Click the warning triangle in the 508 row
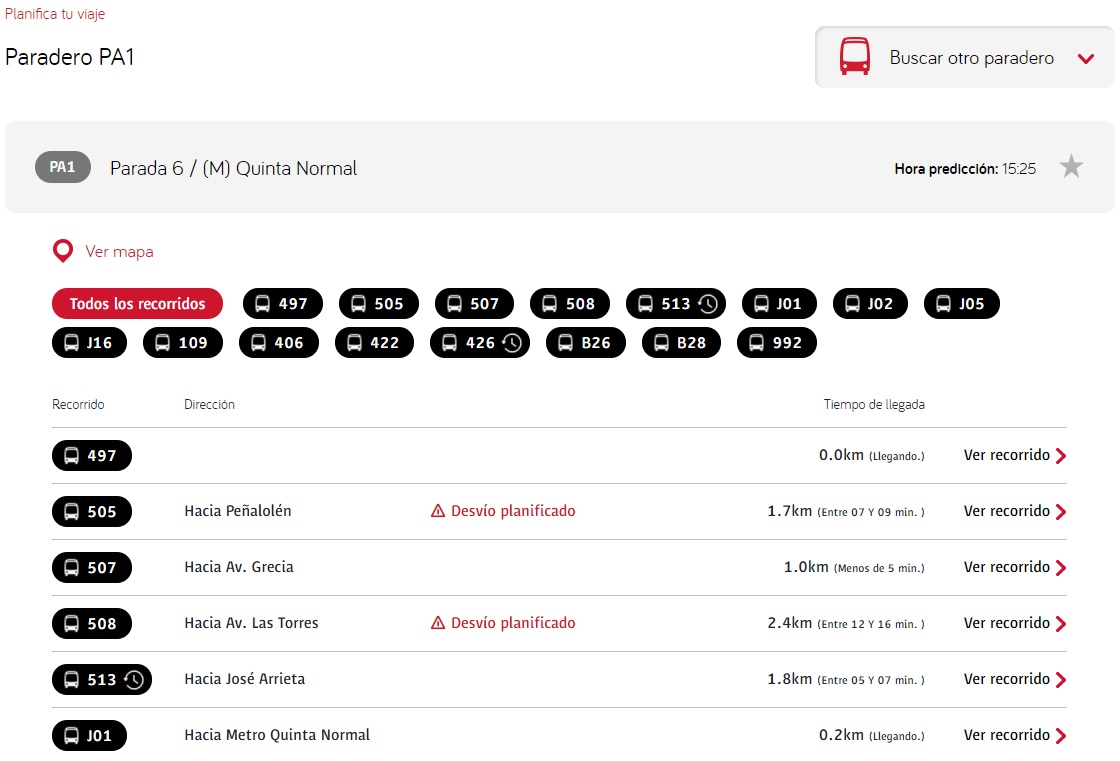1120x761 pixels. click(x=437, y=622)
